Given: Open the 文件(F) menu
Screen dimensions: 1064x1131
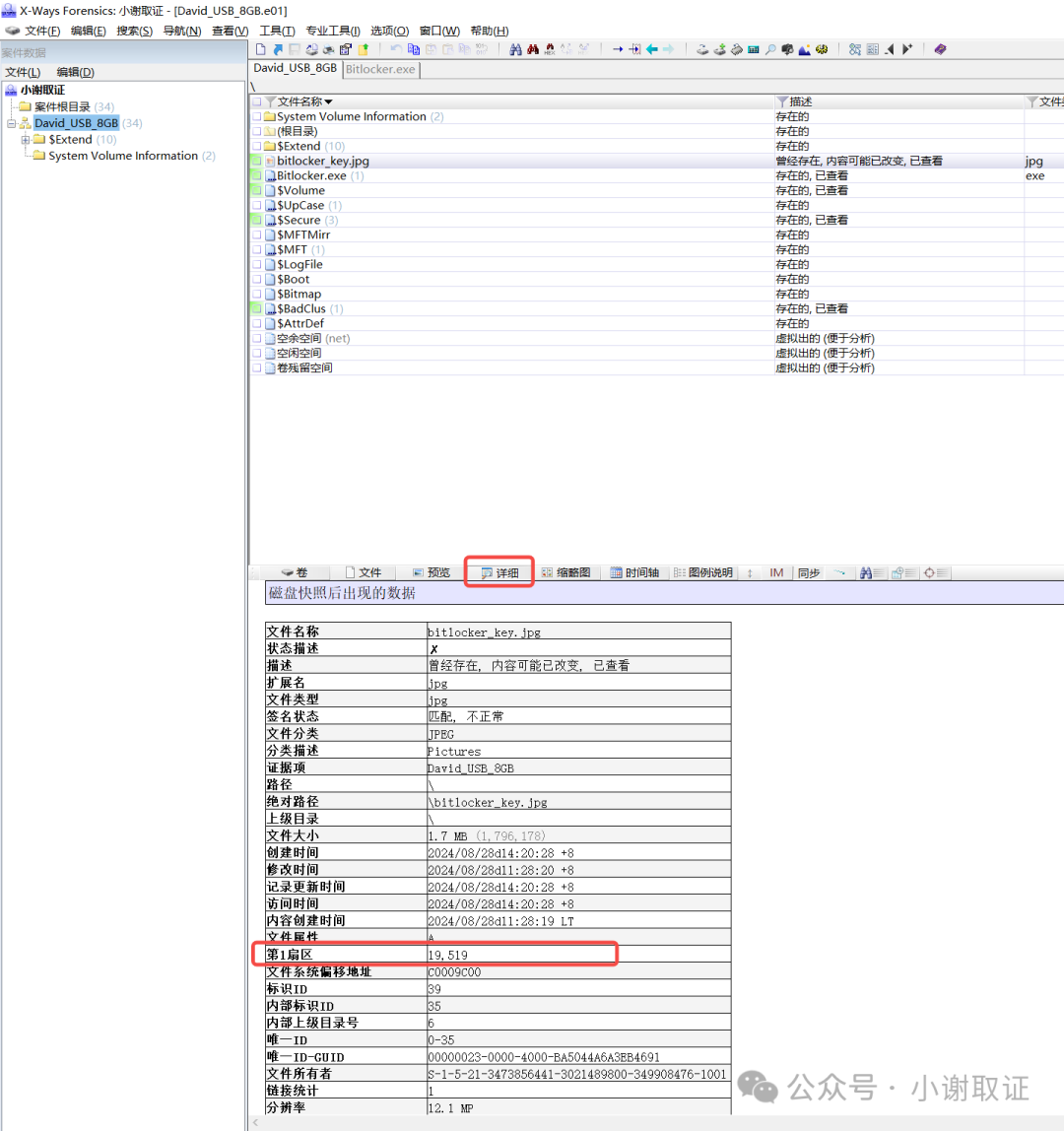Looking at the screenshot, I should [x=42, y=31].
